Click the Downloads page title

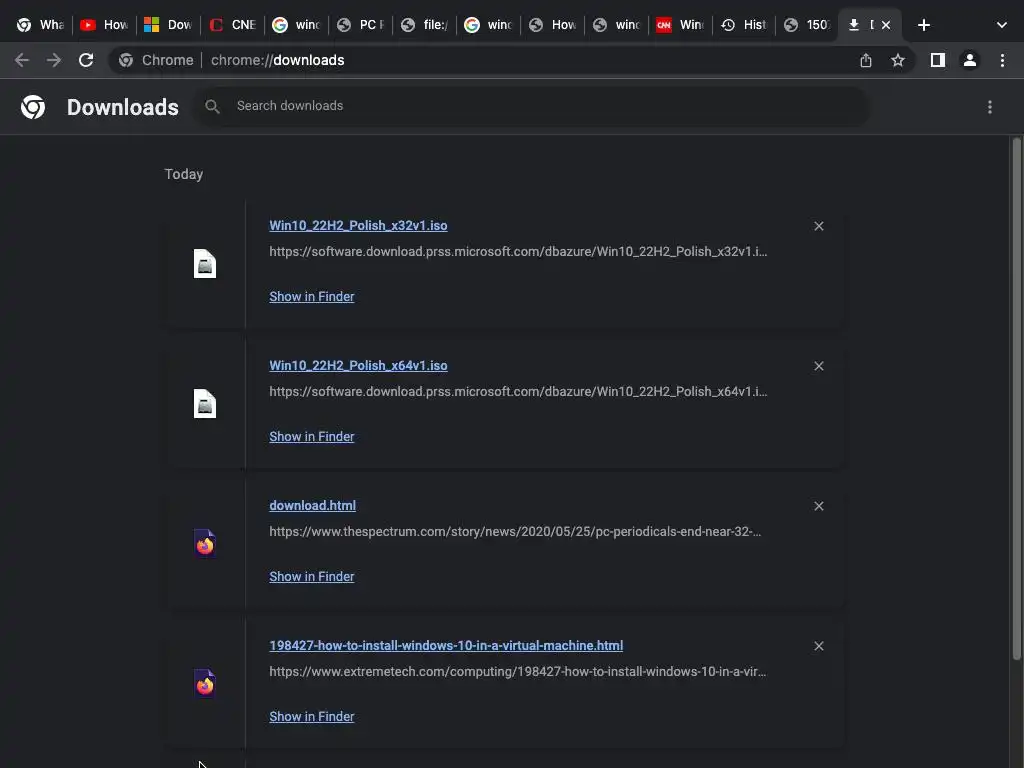pyautogui.click(x=123, y=107)
